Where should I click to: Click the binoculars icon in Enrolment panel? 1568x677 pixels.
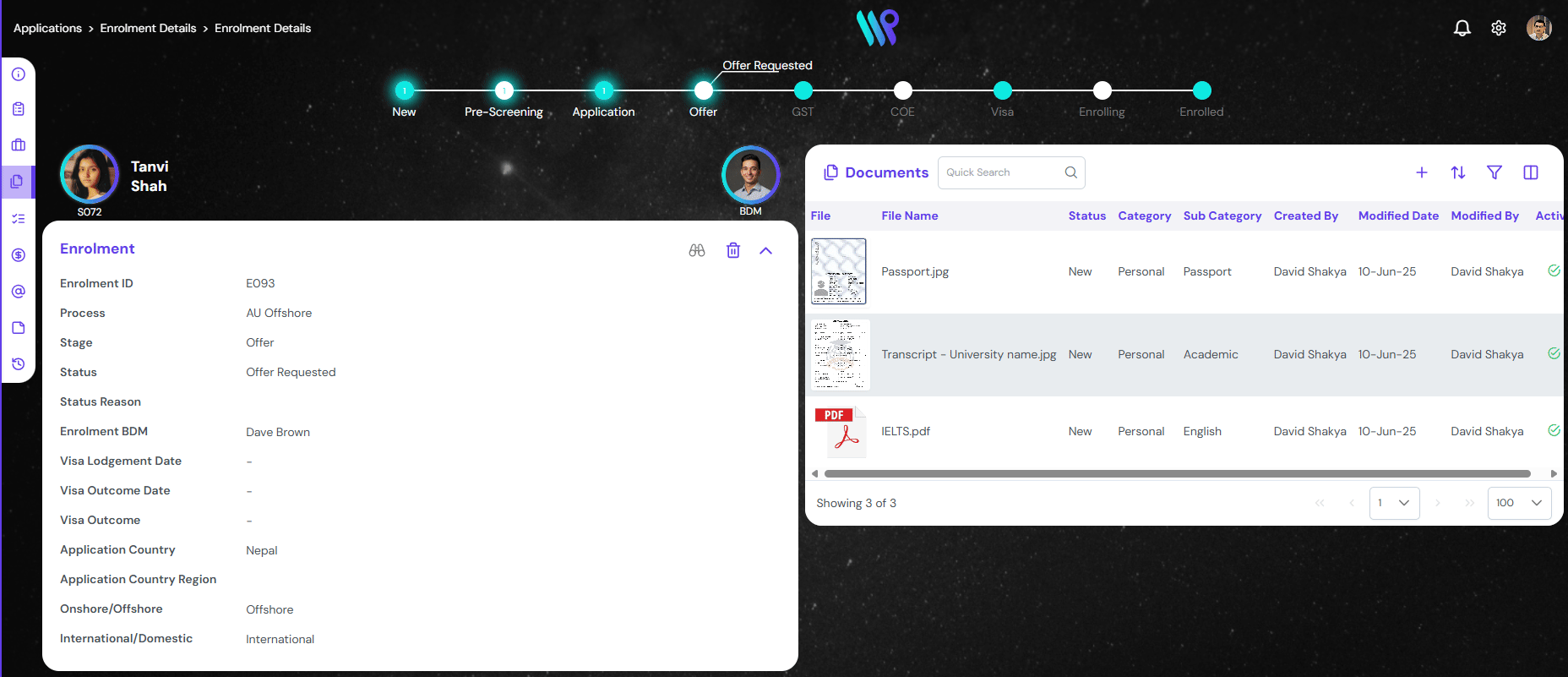pyautogui.click(x=696, y=250)
